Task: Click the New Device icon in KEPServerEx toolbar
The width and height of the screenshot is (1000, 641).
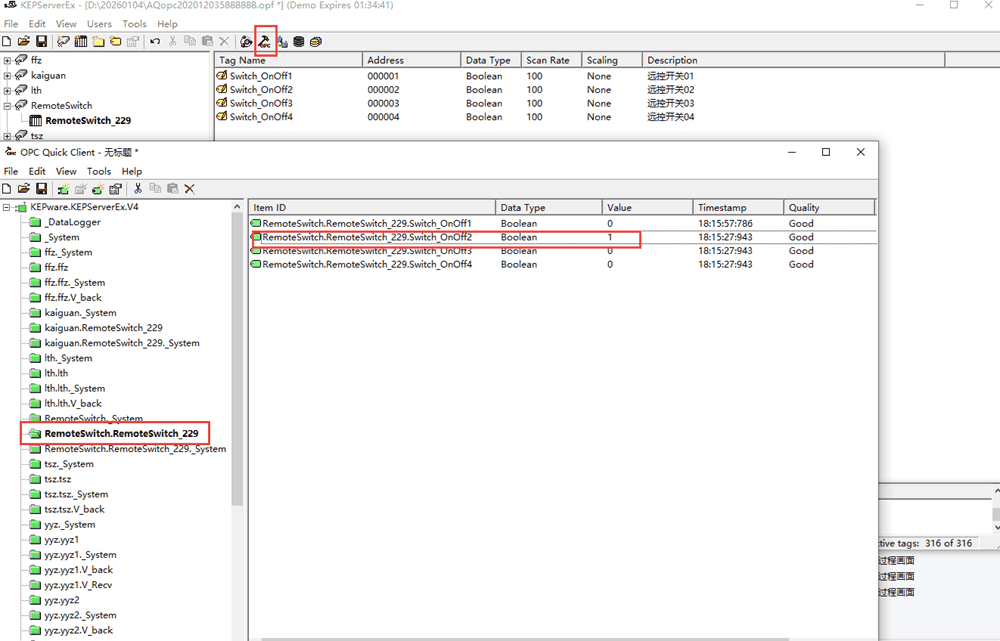Action: 81,41
